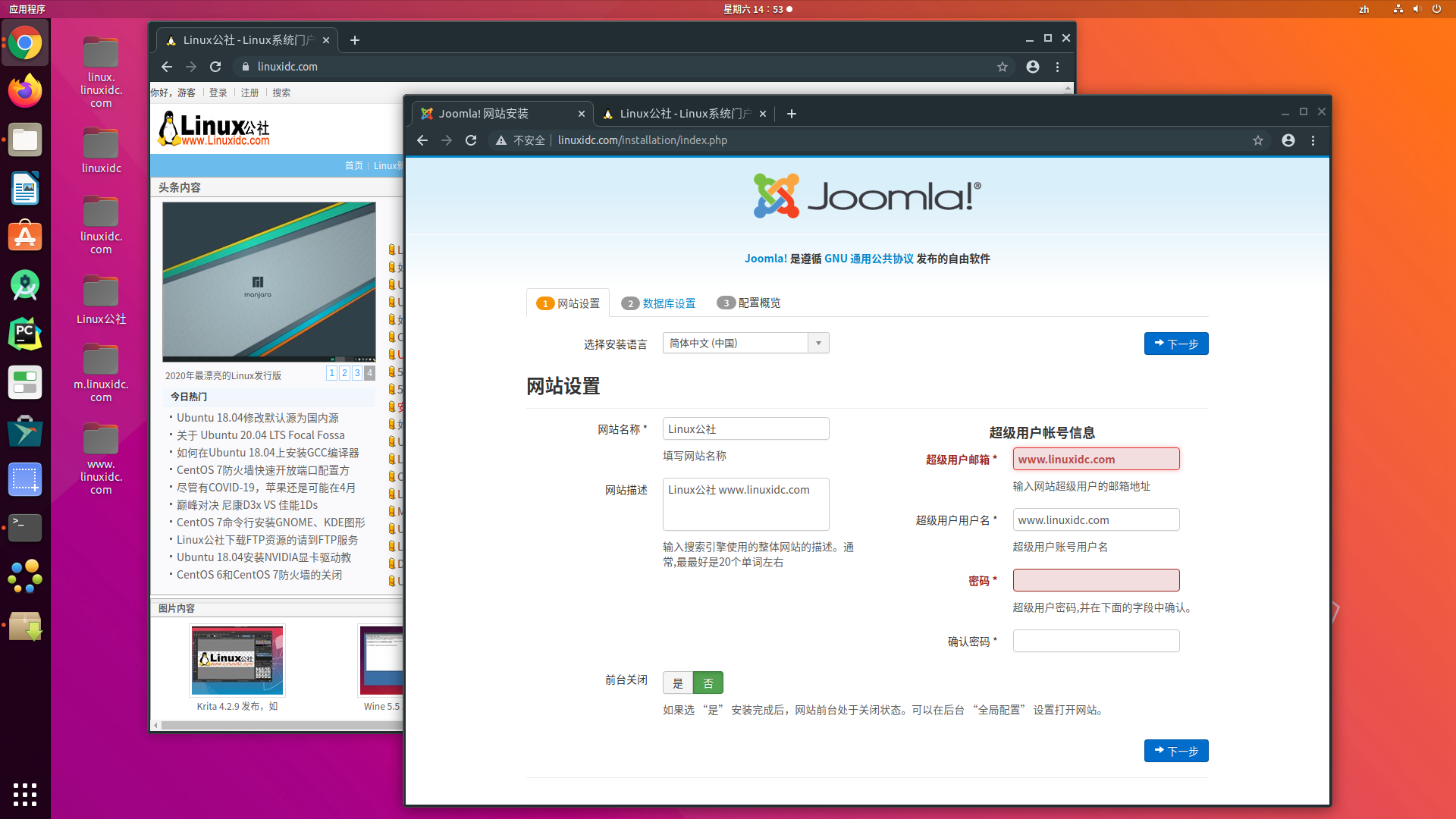Click the Krita 4.2.9 thumbnail image
This screenshot has width=1456, height=819.
[x=237, y=661]
